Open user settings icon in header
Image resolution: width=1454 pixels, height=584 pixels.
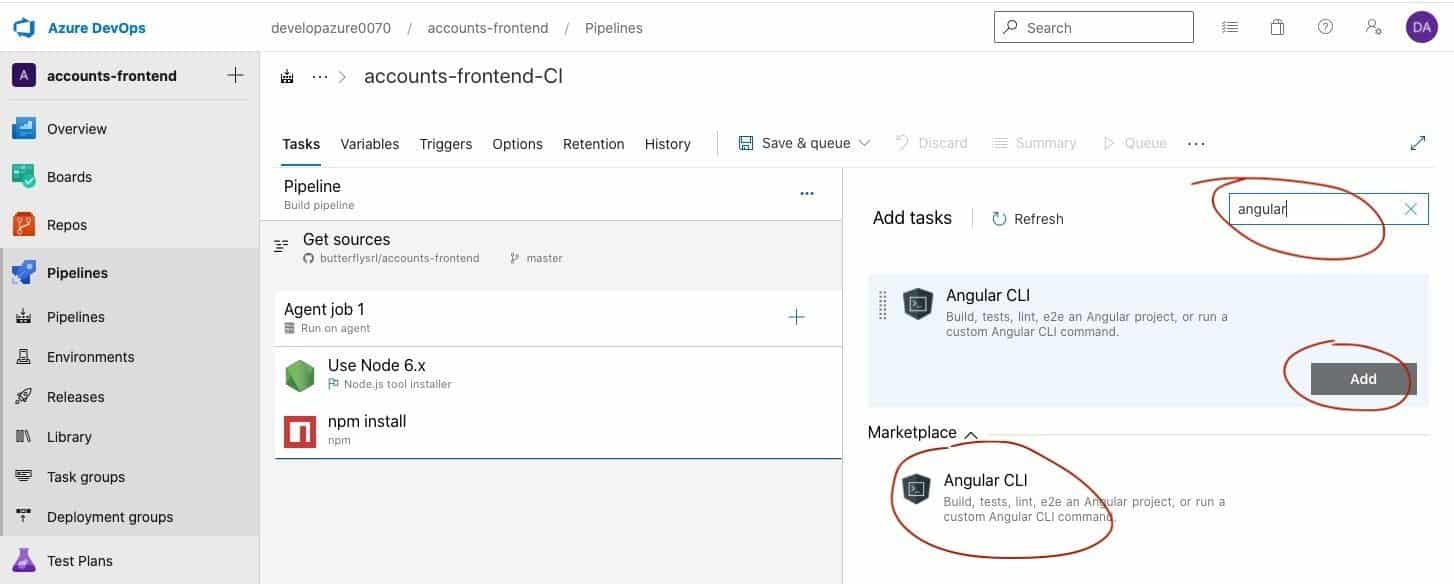(x=1374, y=28)
